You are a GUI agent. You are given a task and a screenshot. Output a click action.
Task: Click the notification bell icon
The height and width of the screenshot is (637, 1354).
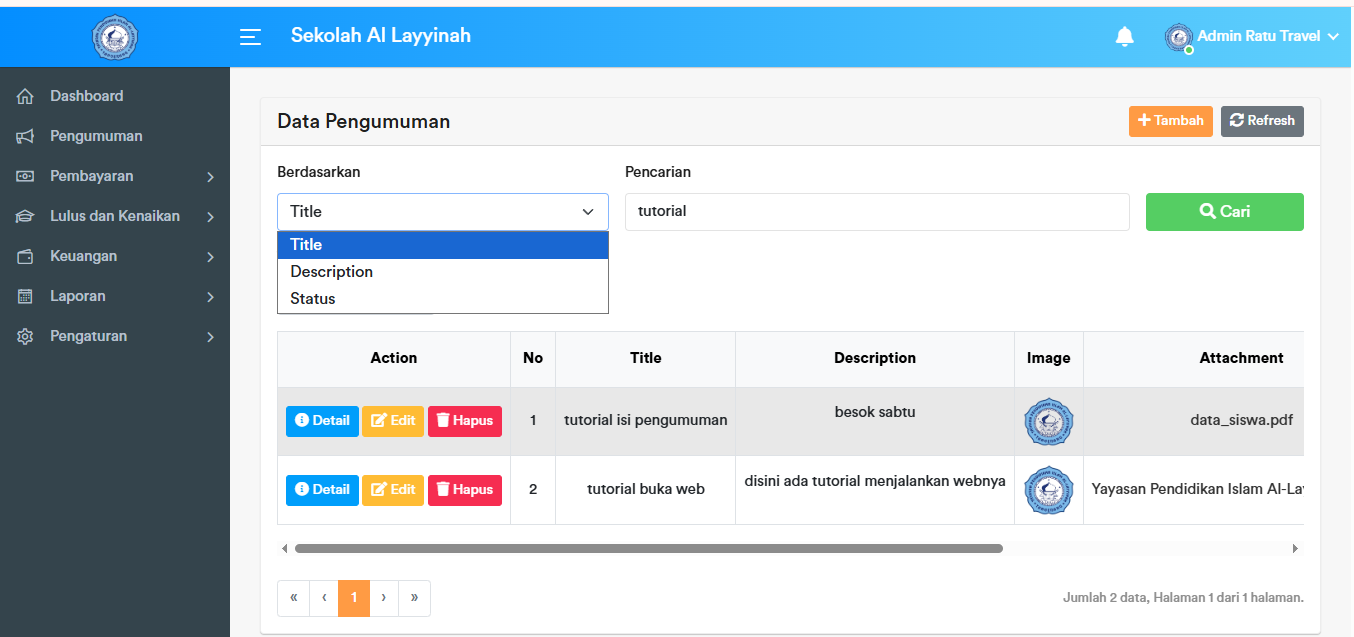pyautogui.click(x=1125, y=37)
